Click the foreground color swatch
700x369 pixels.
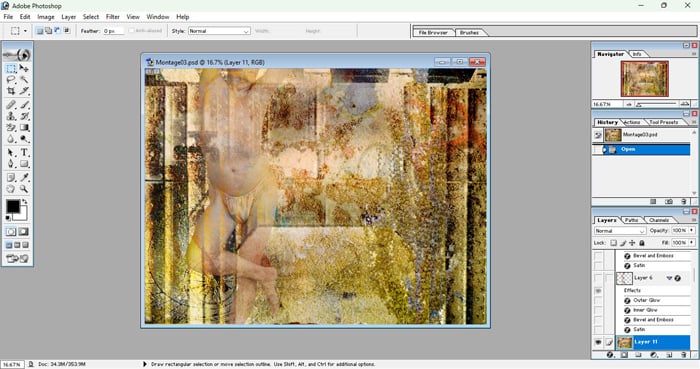(12, 206)
